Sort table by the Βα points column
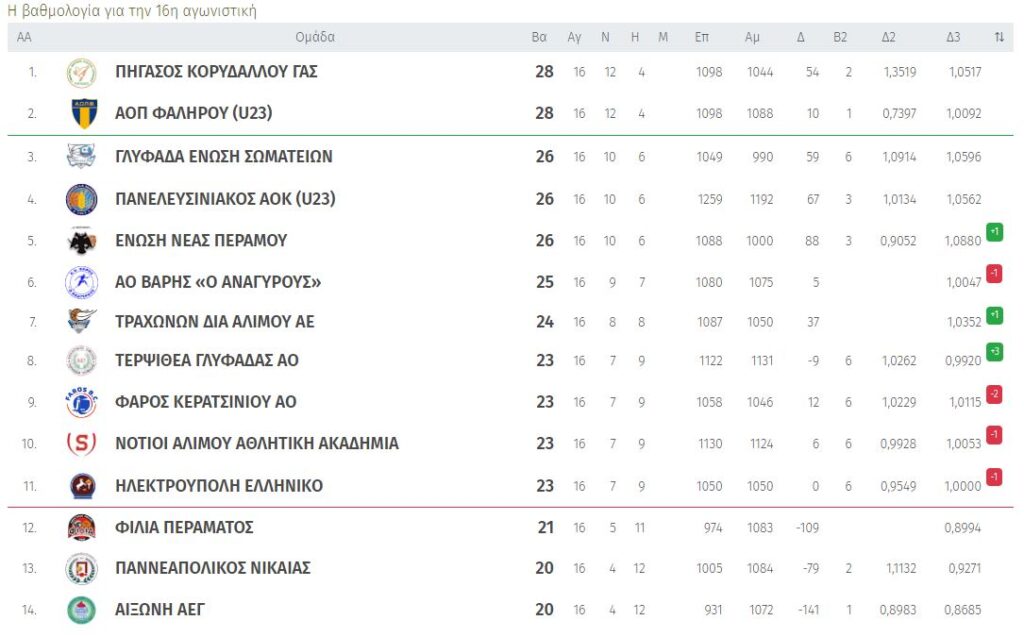1024x637 pixels. click(x=539, y=38)
